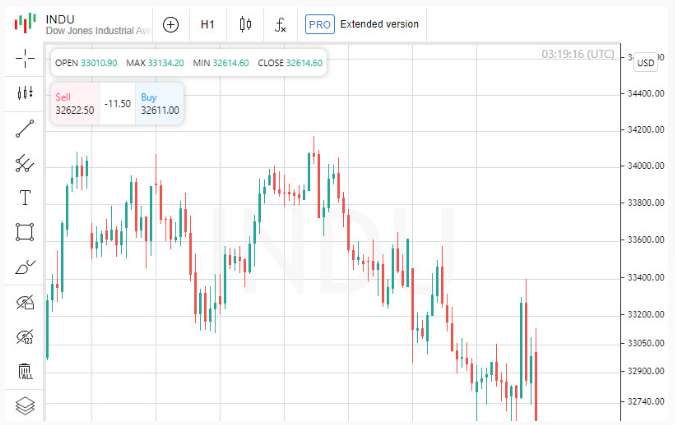Switch to PRO Extended version

362,24
